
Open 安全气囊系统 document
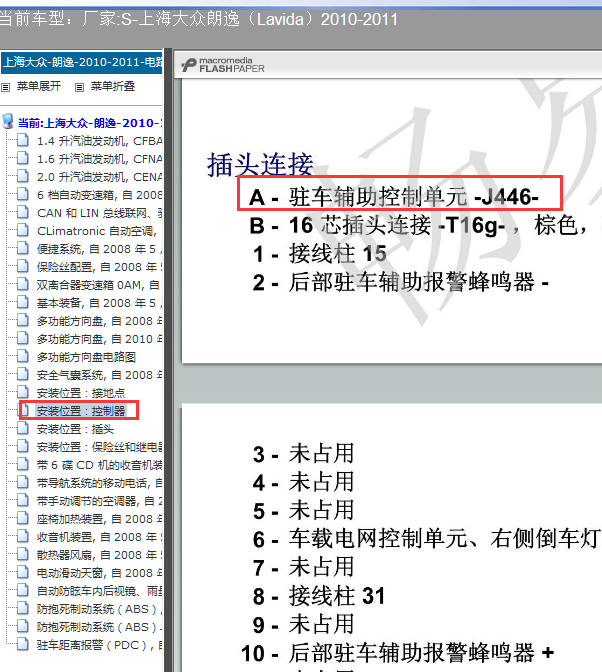pyautogui.click(x=99, y=375)
